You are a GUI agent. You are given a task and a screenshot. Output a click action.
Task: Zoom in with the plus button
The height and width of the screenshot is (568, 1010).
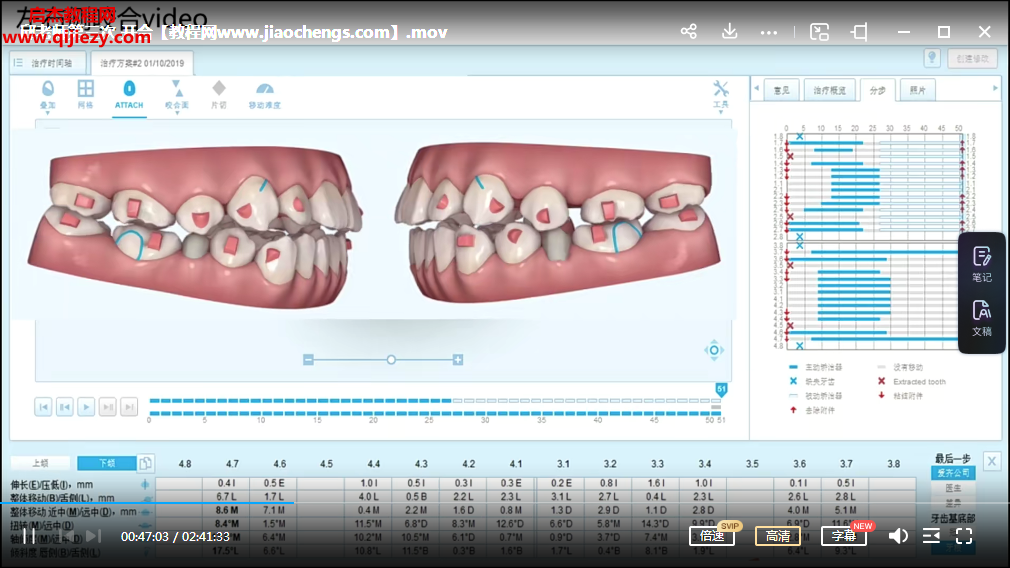click(457, 359)
